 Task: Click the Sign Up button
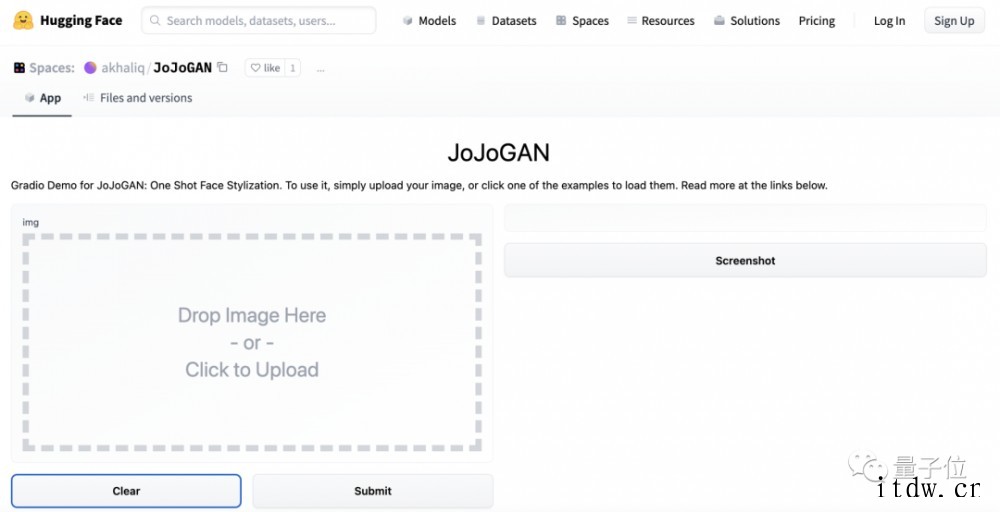click(954, 20)
